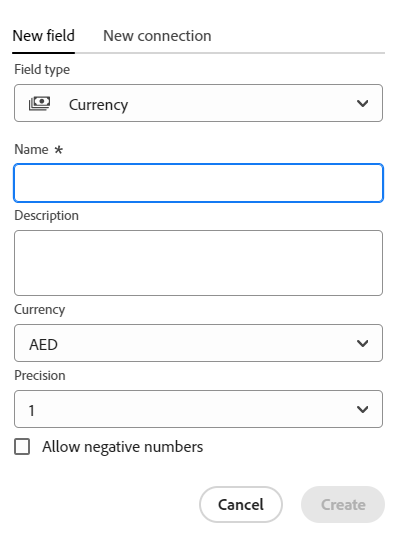Click the 'Allow negative numbers' label text
This screenshot has height=538, width=410.
coord(122,447)
